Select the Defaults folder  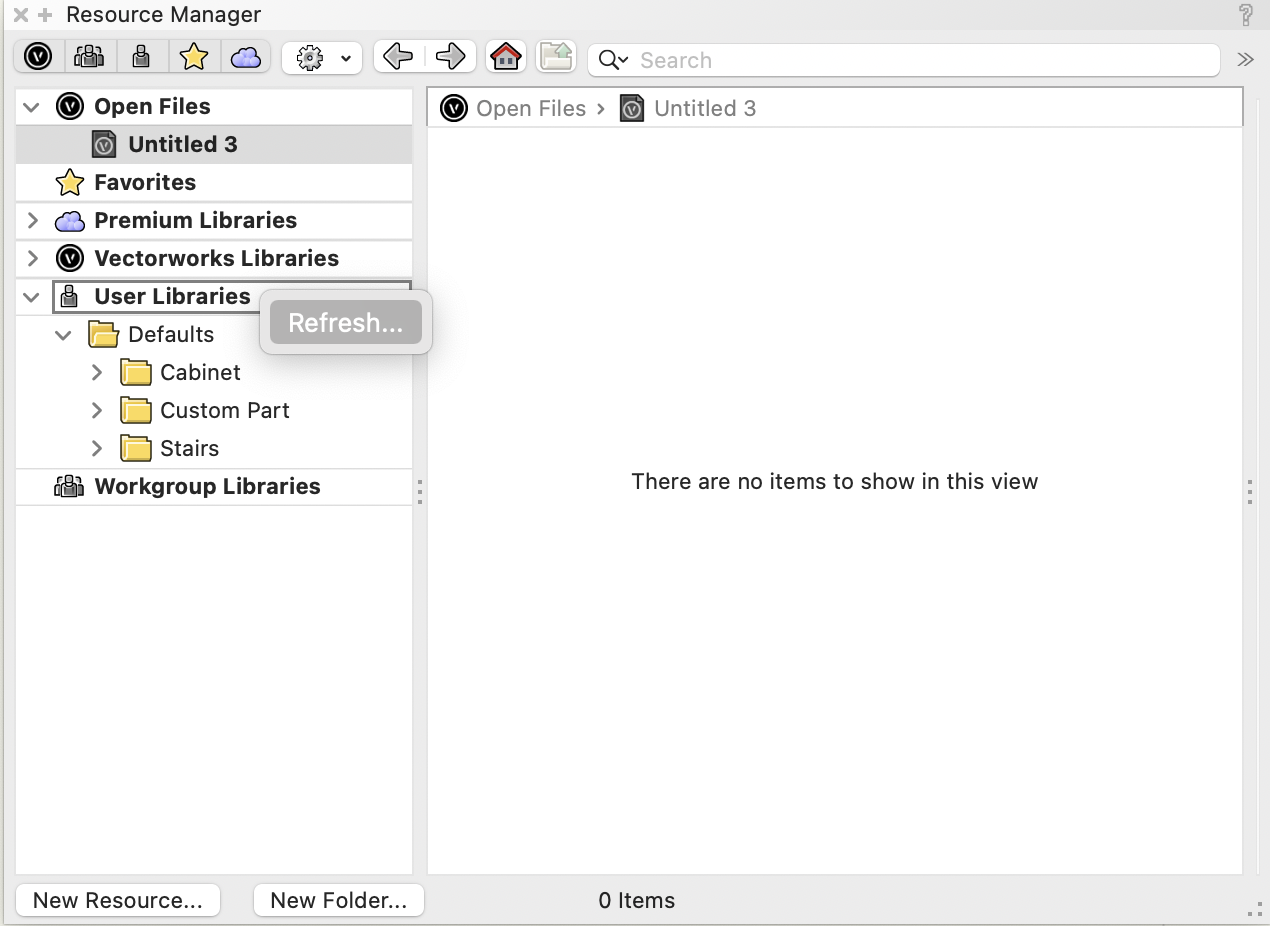coord(214,334)
